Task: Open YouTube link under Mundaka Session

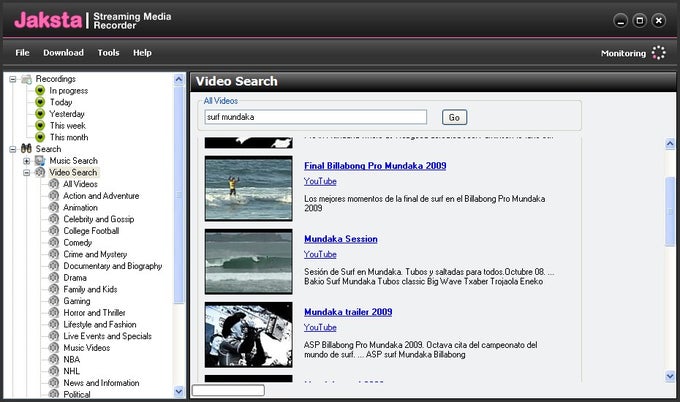Action: [320, 255]
